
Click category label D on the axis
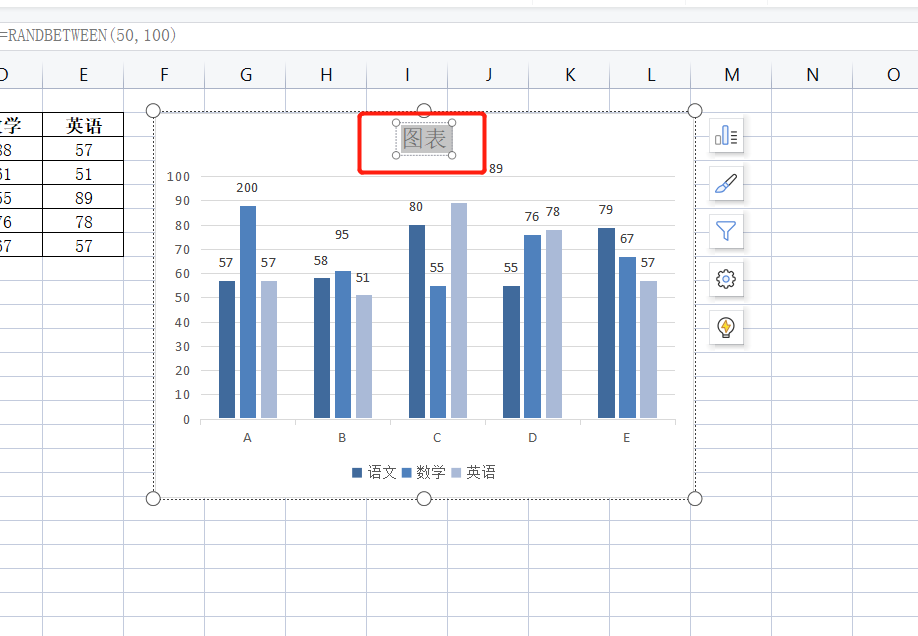pos(532,437)
